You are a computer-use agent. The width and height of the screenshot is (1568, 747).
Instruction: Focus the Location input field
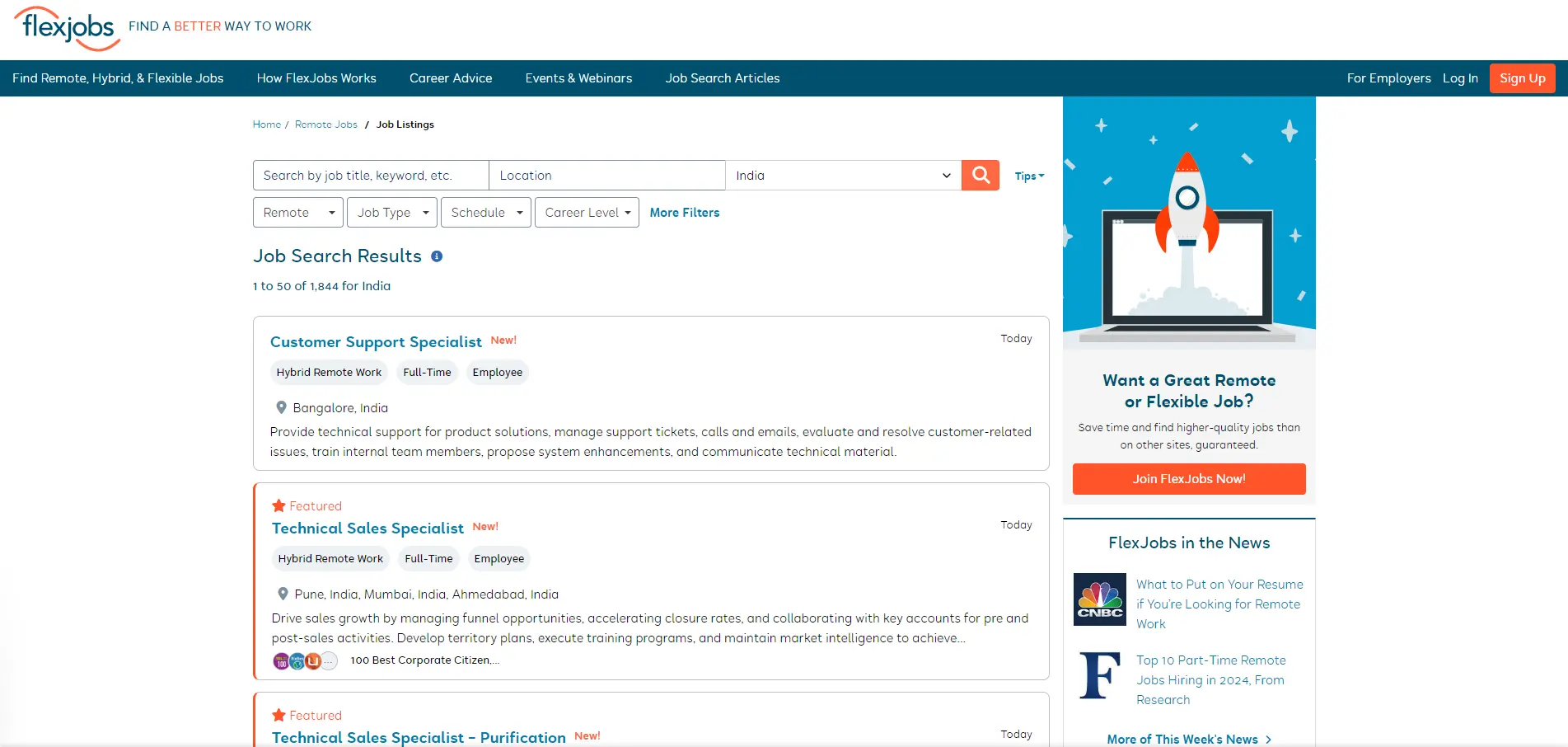pyautogui.click(x=607, y=175)
